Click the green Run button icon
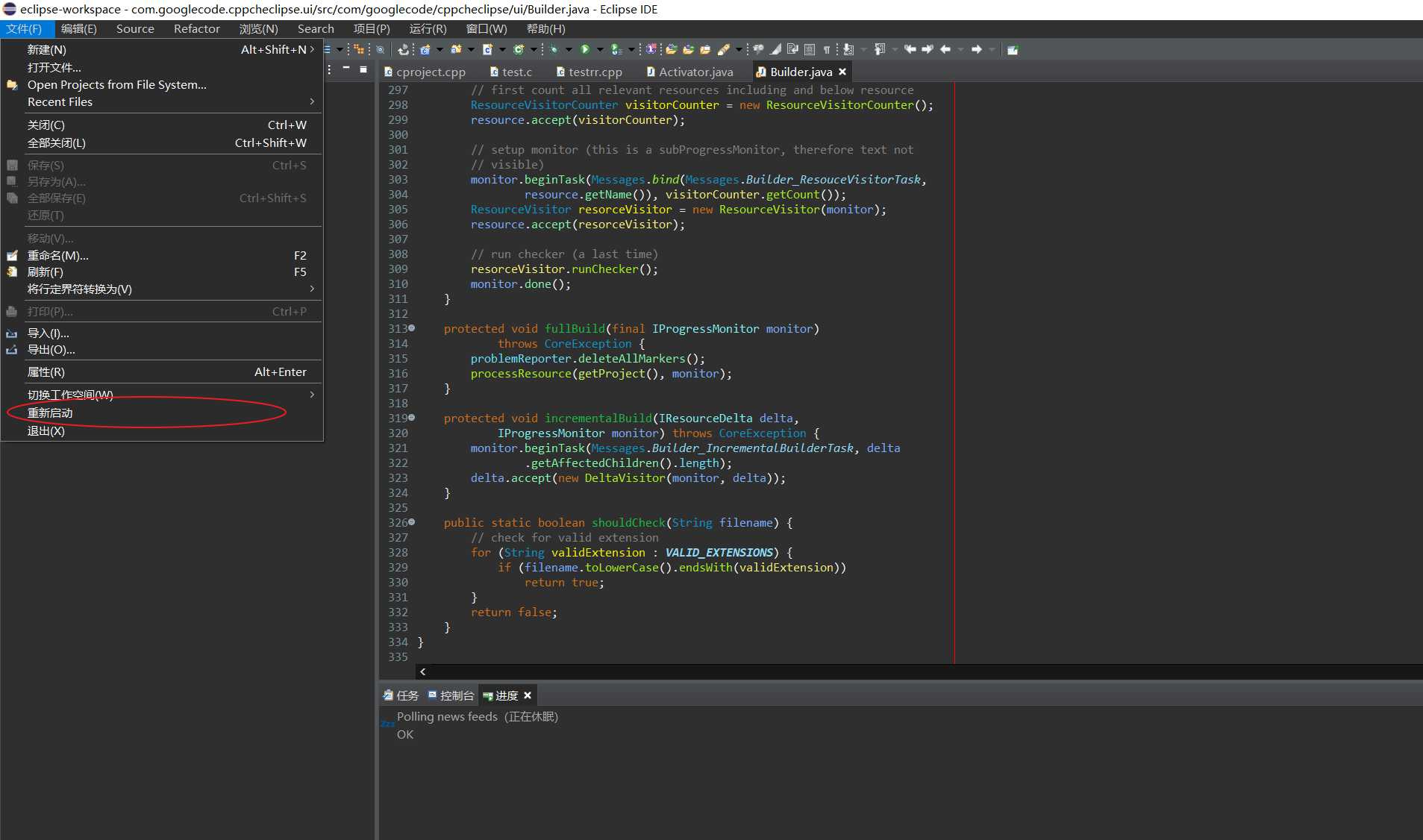The image size is (1423, 840). tap(585, 49)
